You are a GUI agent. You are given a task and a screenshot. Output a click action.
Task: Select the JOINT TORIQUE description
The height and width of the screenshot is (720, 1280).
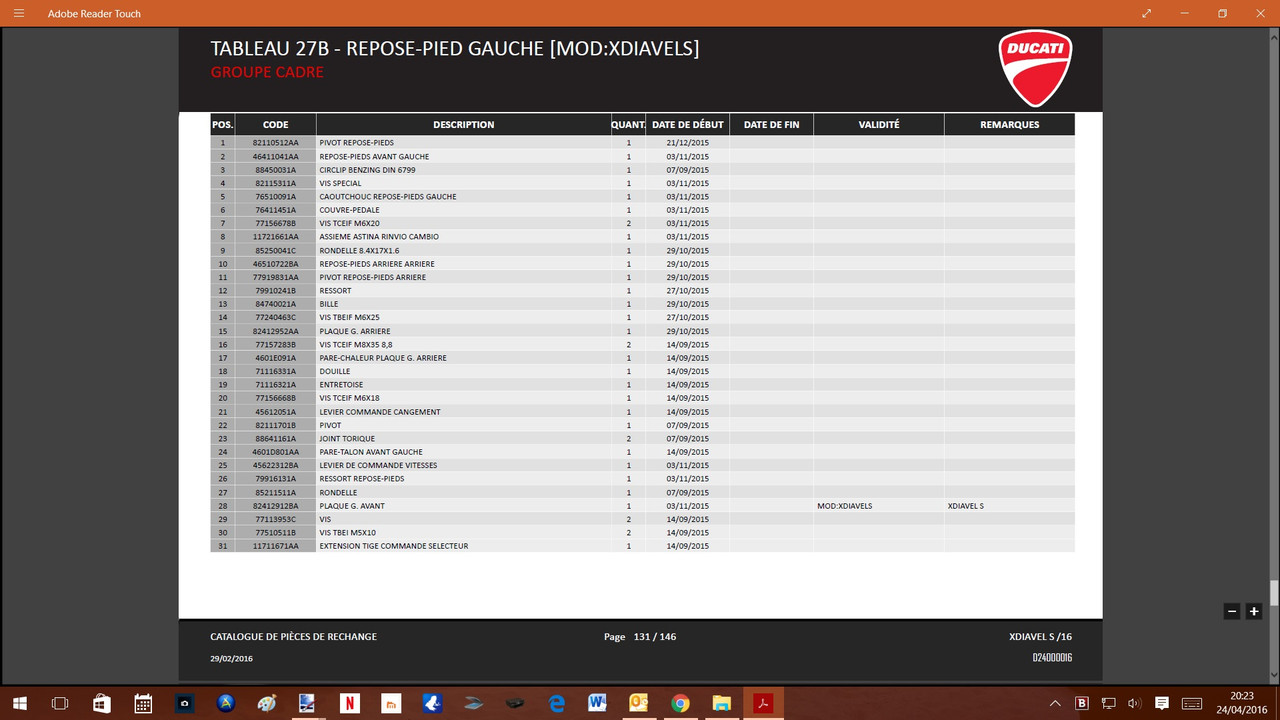(x=347, y=439)
